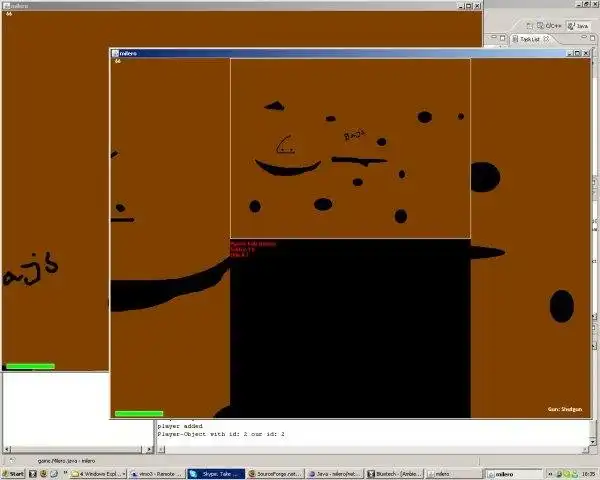This screenshot has height=480, width=600.
Task: Open the SourceForge.net browser taskbar item
Action: tap(275, 474)
